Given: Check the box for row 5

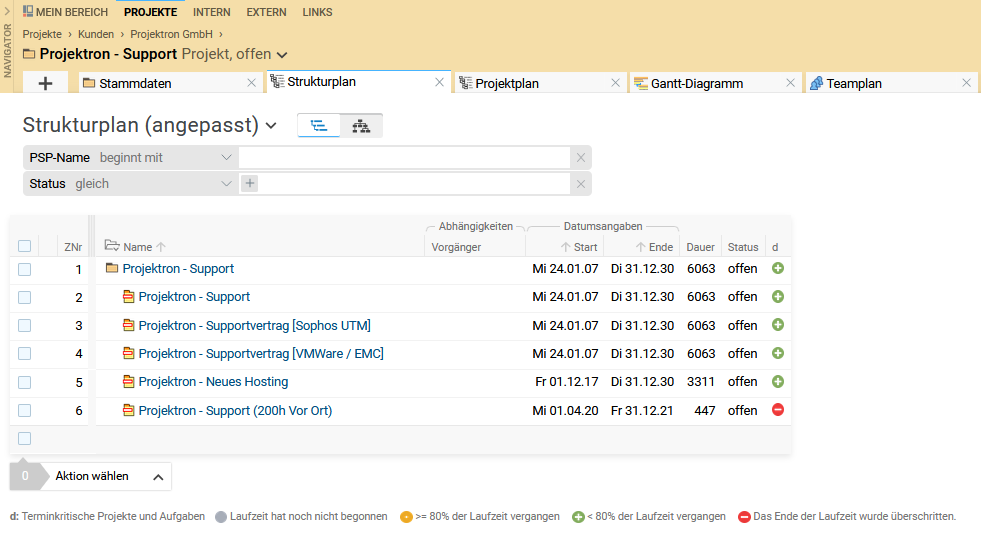Looking at the screenshot, I should click(24, 382).
